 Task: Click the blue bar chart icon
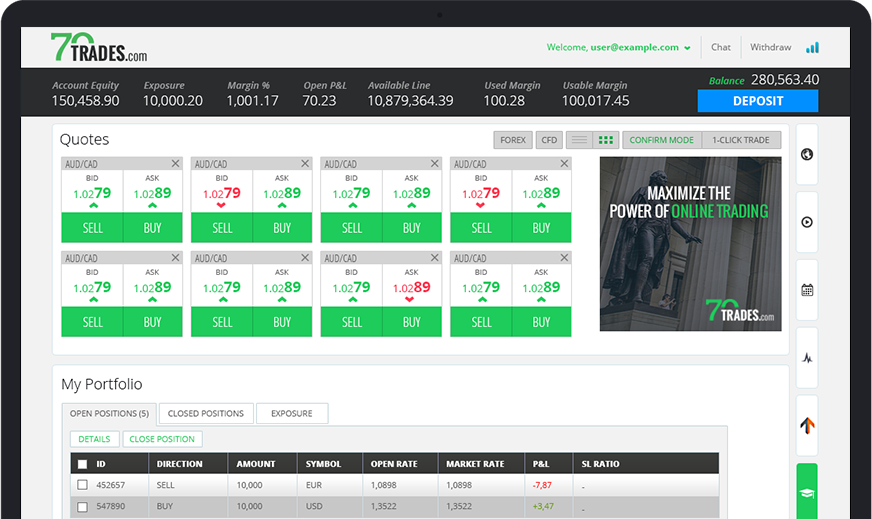click(812, 48)
